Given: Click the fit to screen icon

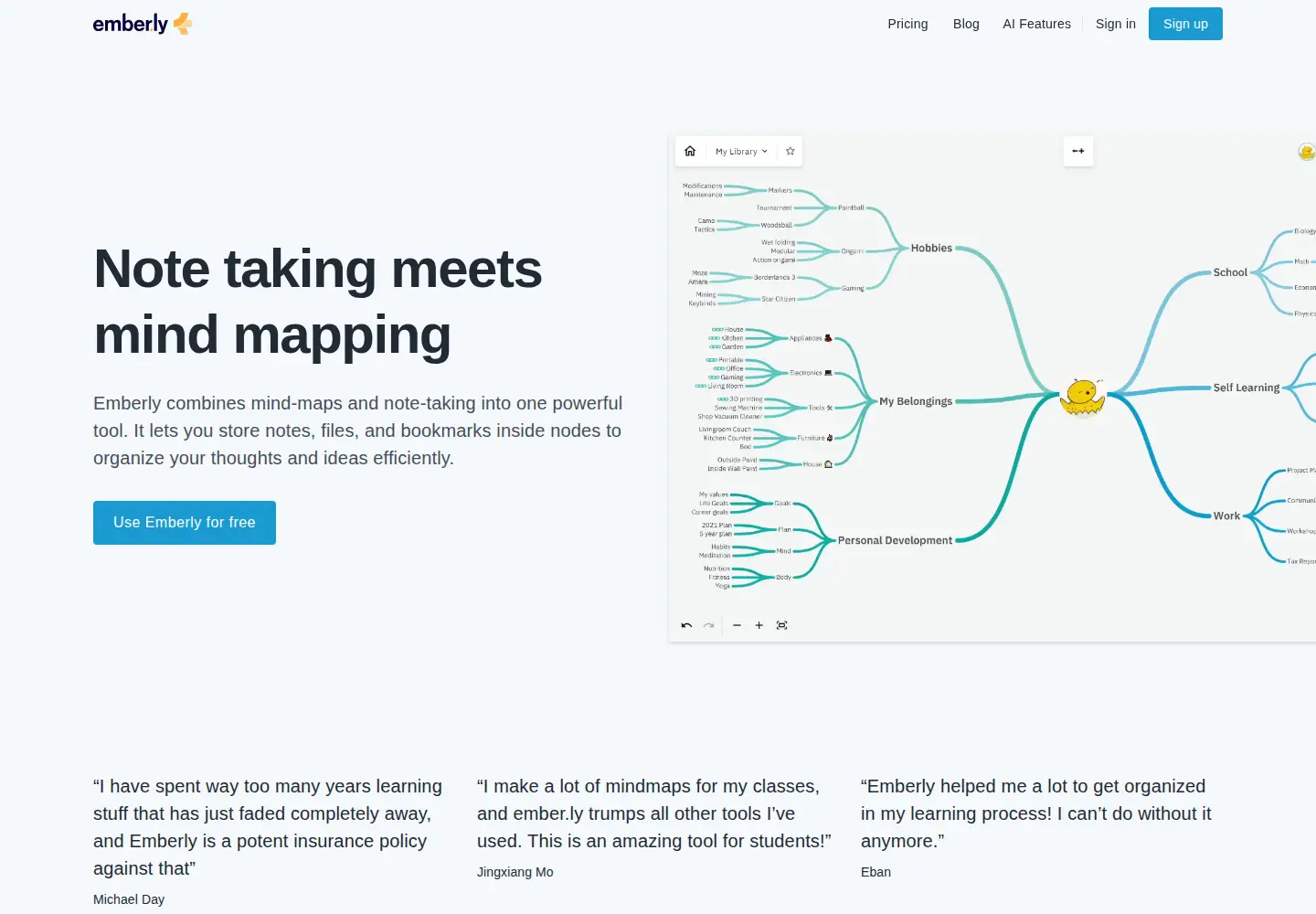Looking at the screenshot, I should (781, 625).
